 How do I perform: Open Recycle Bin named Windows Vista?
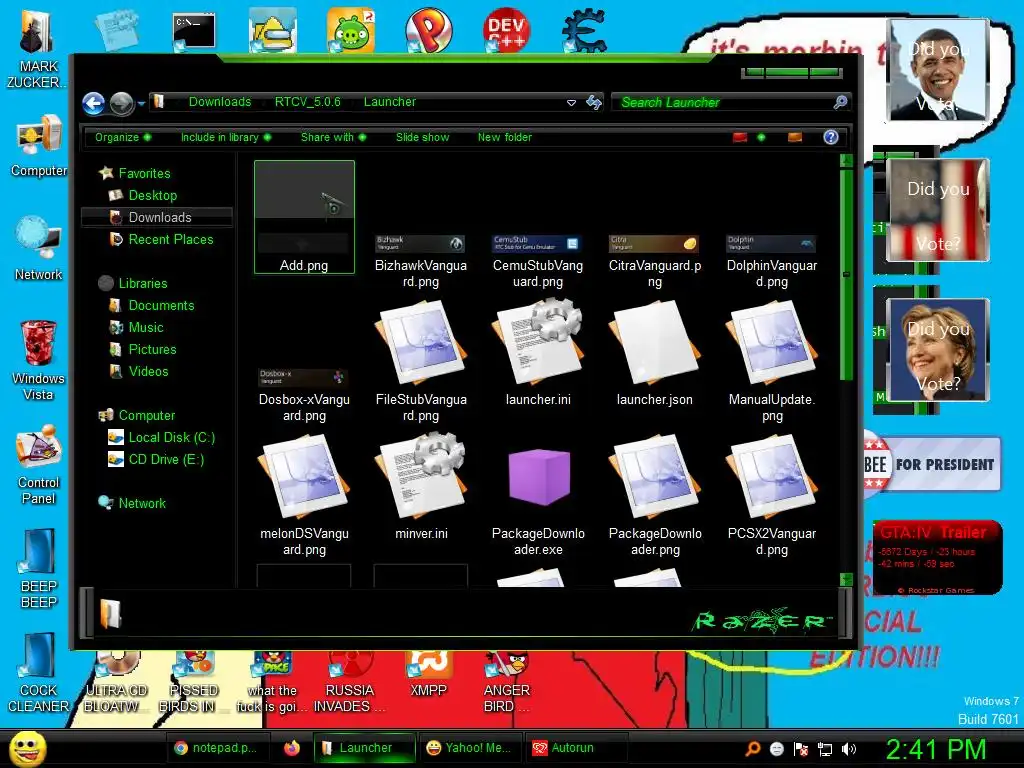tap(38, 360)
